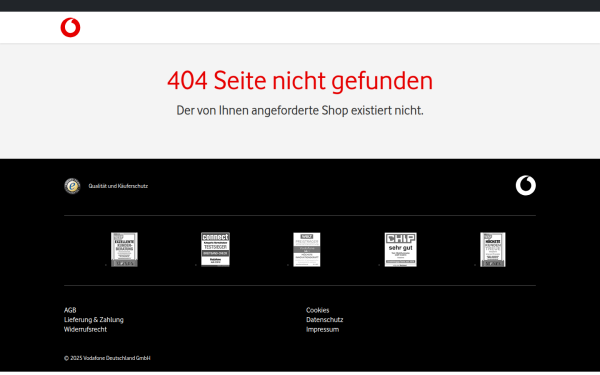Open the Trusted Shops e-seal badge

[72, 186]
